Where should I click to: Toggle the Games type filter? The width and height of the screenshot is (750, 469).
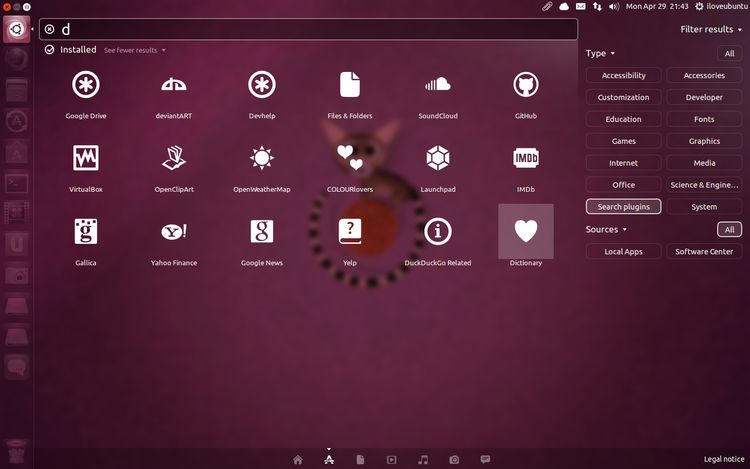click(x=623, y=141)
